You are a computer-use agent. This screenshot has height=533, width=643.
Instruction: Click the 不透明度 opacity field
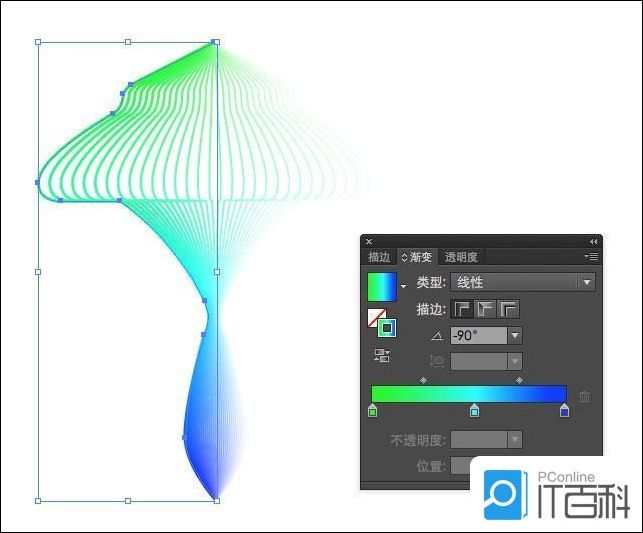(479, 440)
